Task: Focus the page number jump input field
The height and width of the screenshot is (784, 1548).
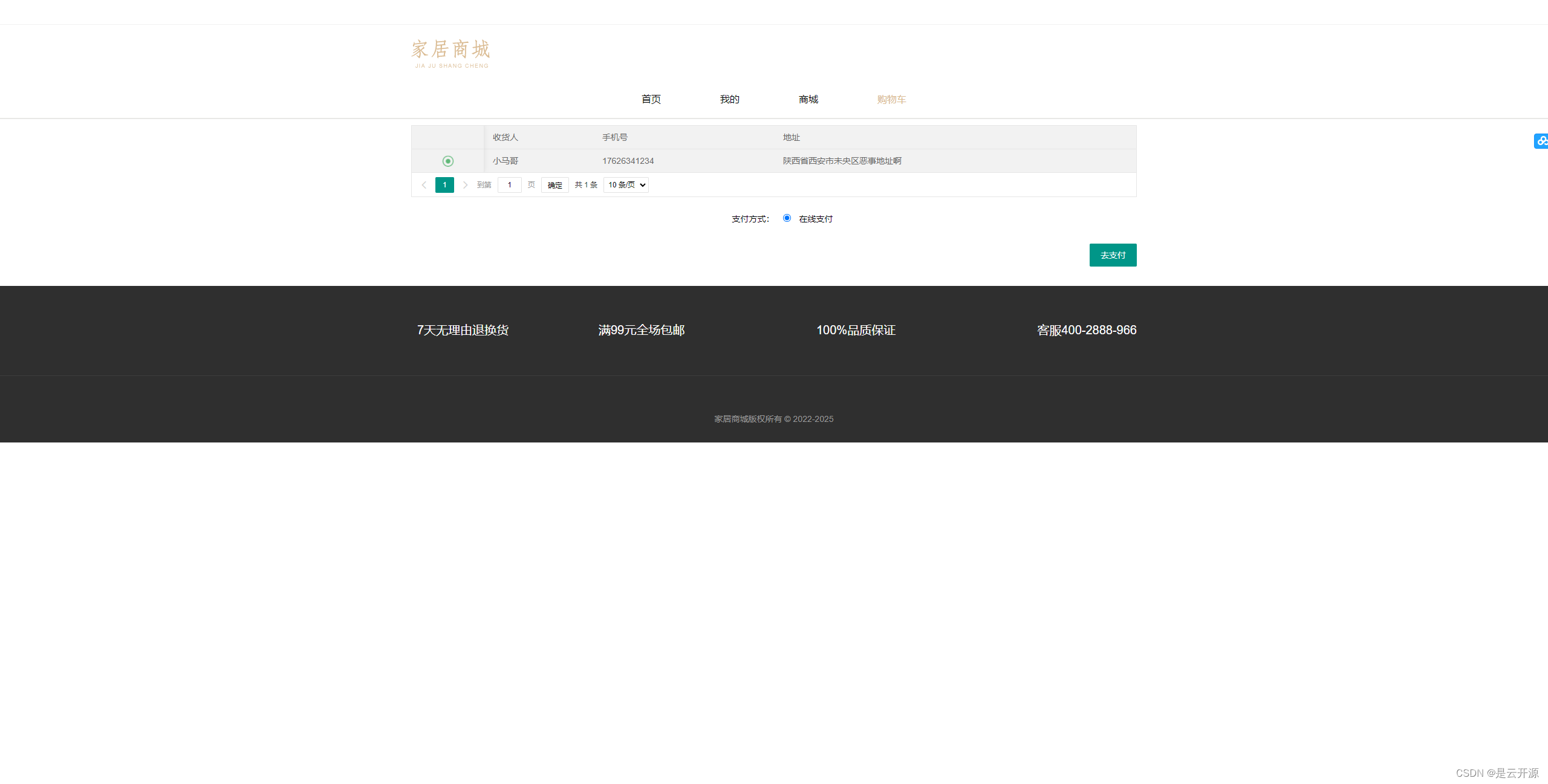Action: pos(510,185)
